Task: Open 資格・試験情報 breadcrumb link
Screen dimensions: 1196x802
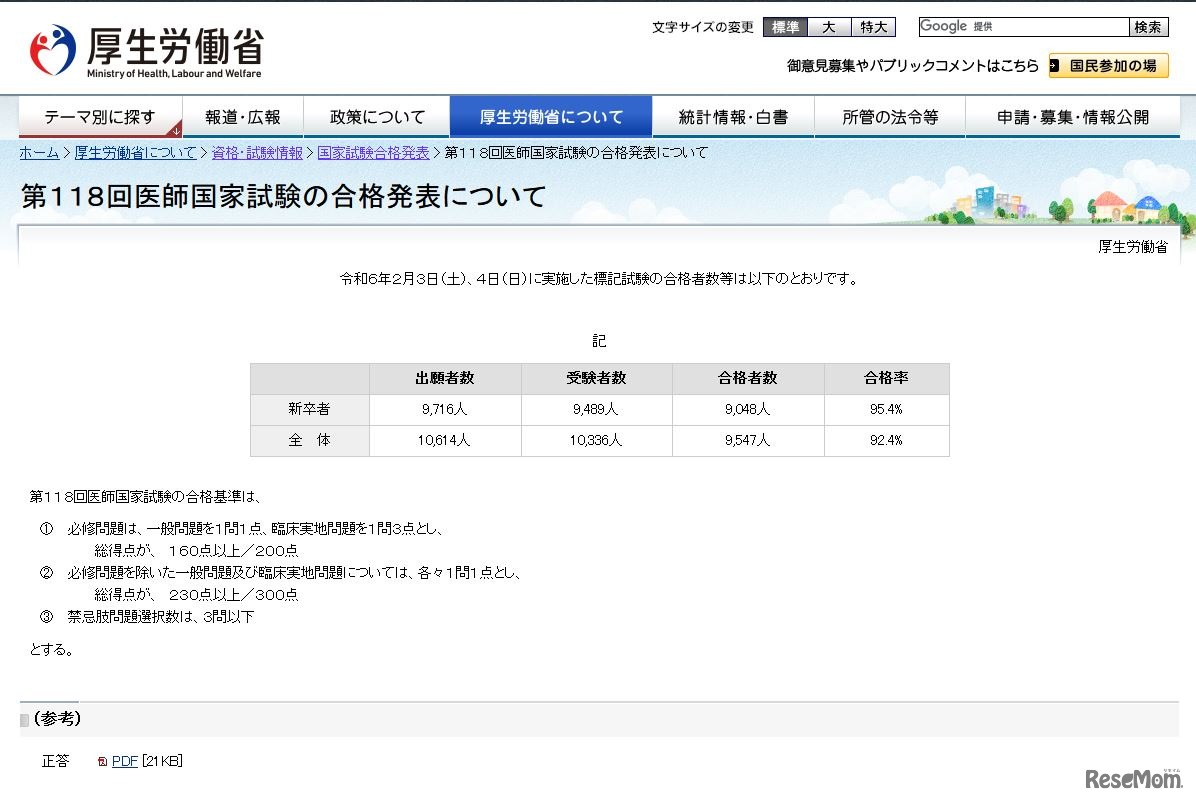Action: tap(257, 153)
